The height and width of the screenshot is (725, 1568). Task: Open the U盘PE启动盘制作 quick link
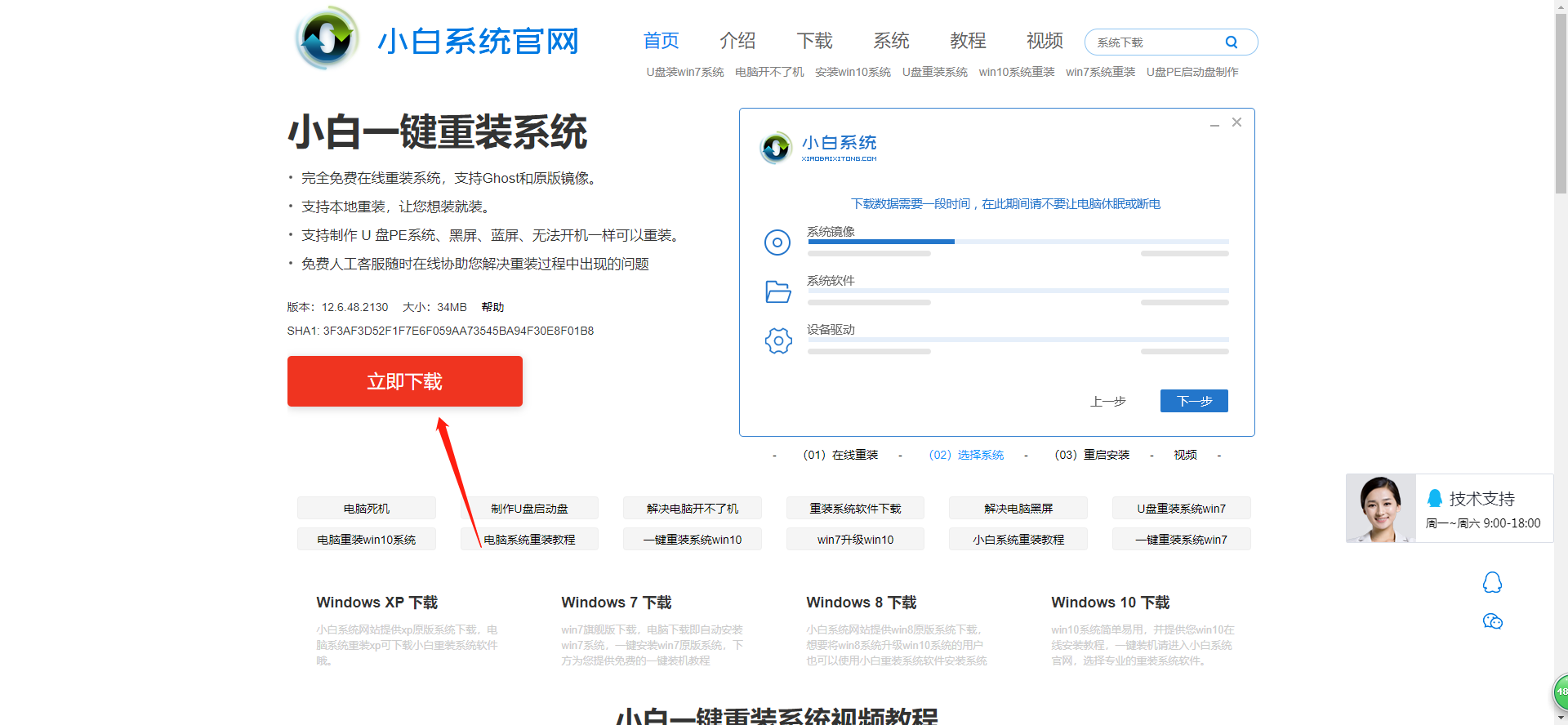pyautogui.click(x=1192, y=72)
